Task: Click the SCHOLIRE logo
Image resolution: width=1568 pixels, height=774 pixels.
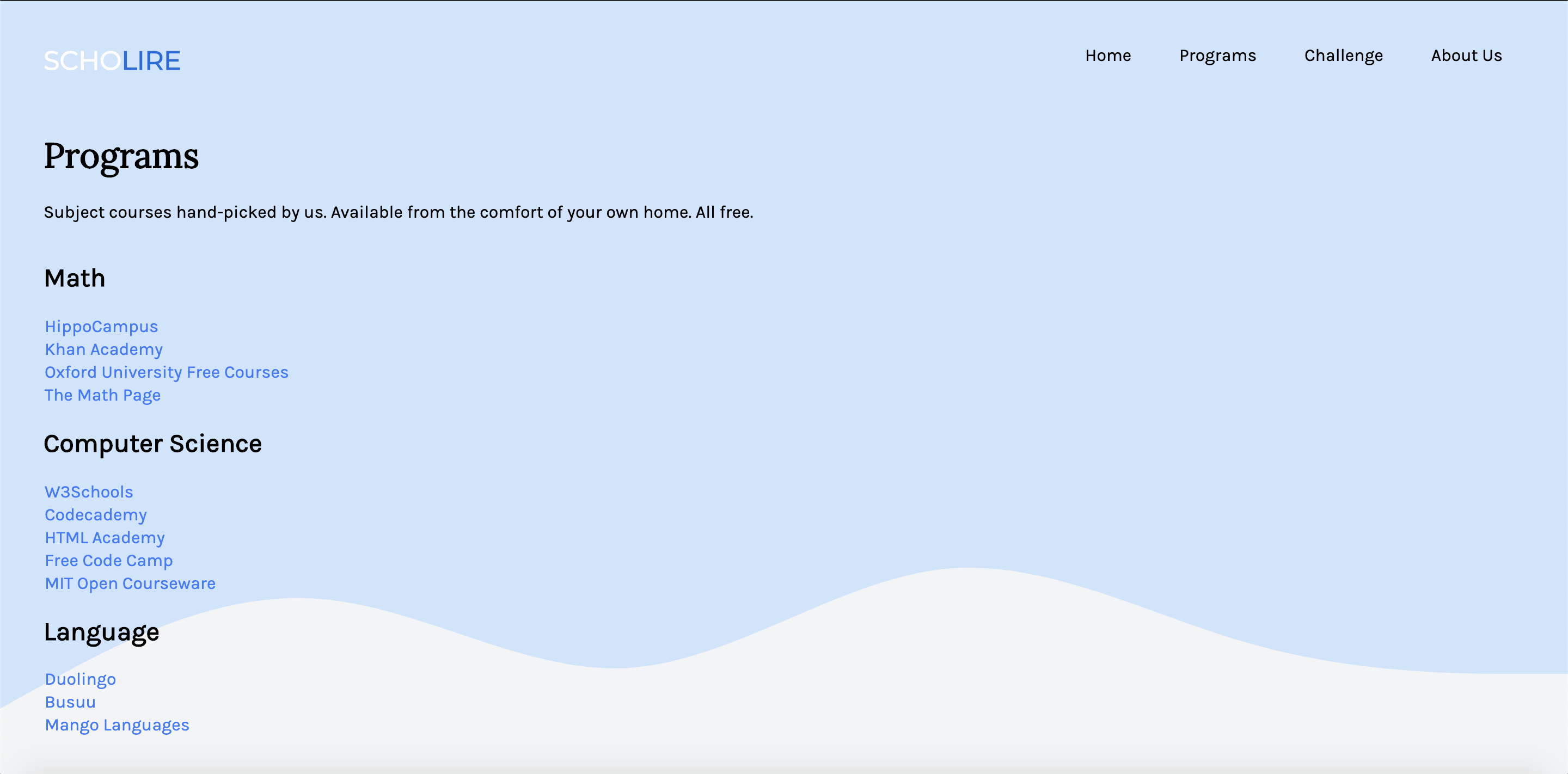Action: click(x=112, y=61)
